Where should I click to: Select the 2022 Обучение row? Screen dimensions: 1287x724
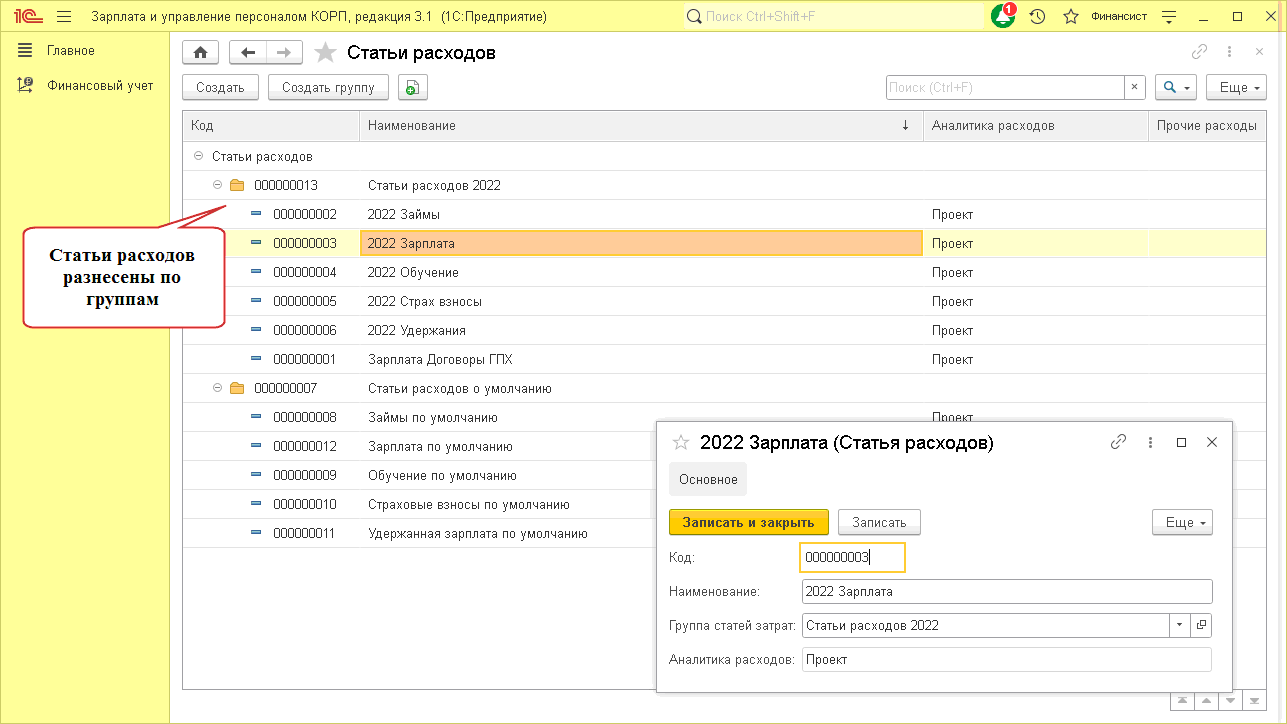[x=413, y=272]
